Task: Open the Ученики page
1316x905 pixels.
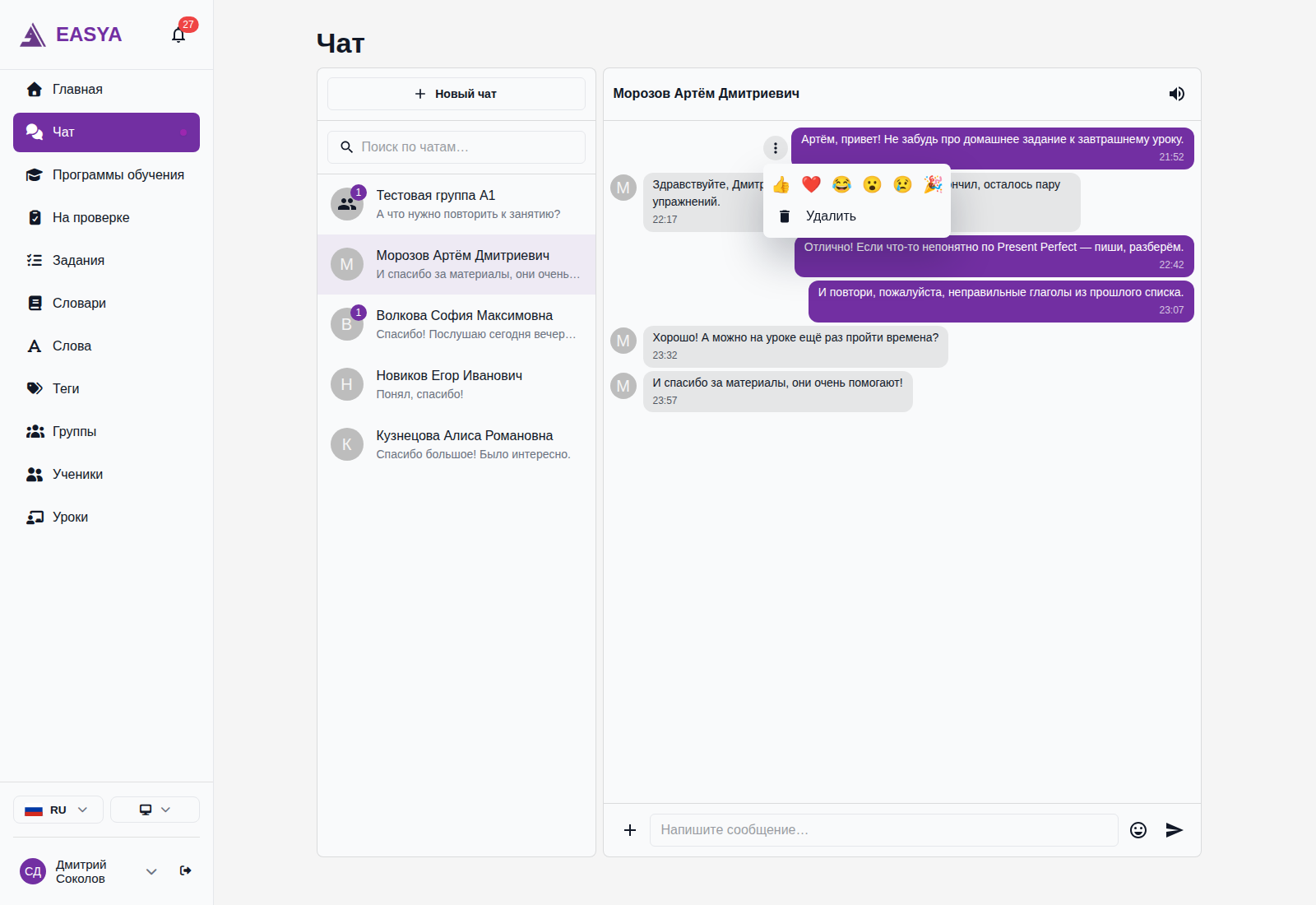Action: 106,475
